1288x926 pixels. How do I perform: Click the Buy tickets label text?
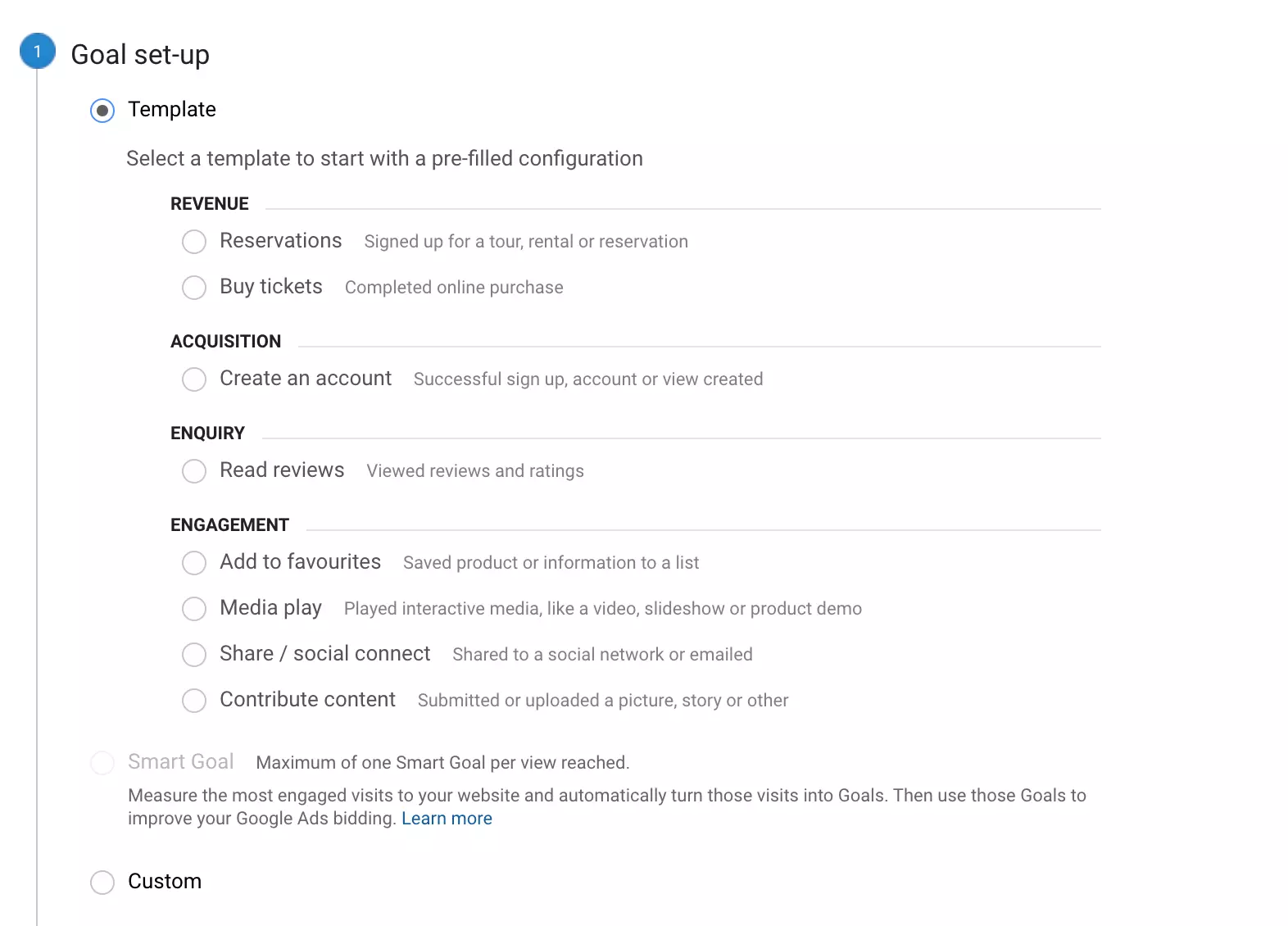pos(270,287)
